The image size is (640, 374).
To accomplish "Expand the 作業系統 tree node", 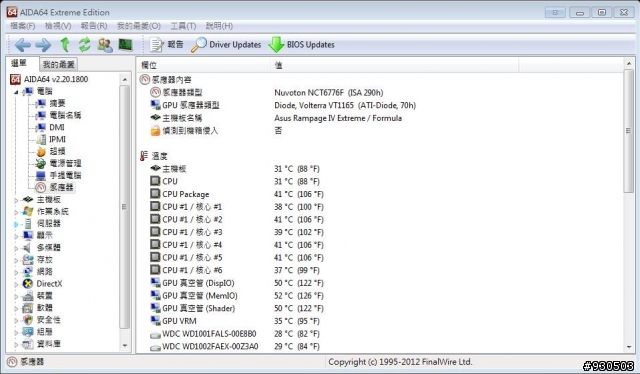I will point(16,212).
